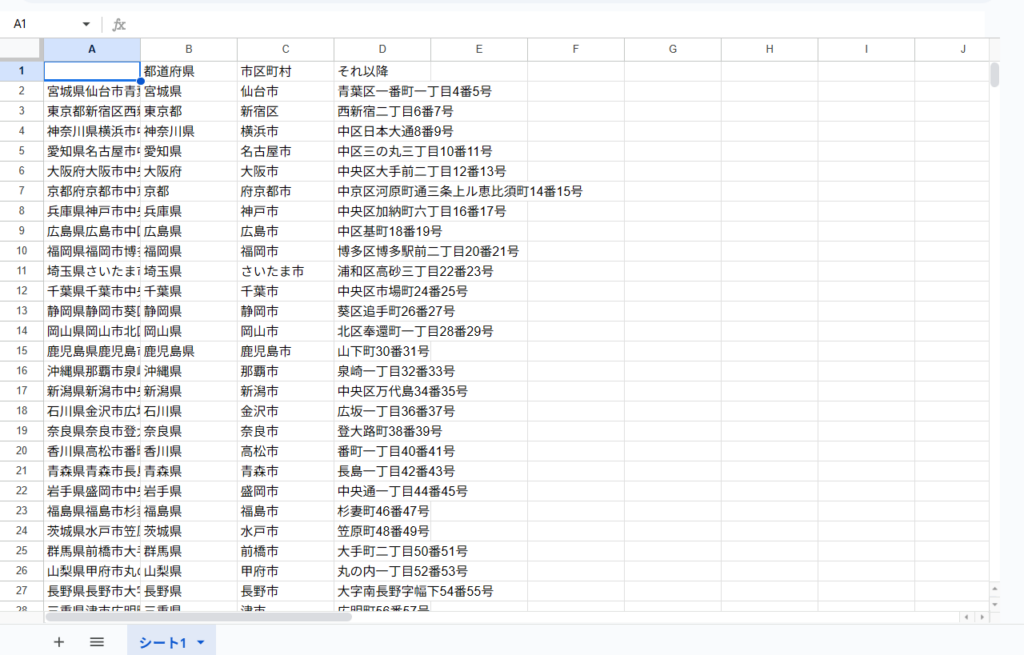Select column D header
Viewport: 1024px width, 655px height.
tap(382, 49)
